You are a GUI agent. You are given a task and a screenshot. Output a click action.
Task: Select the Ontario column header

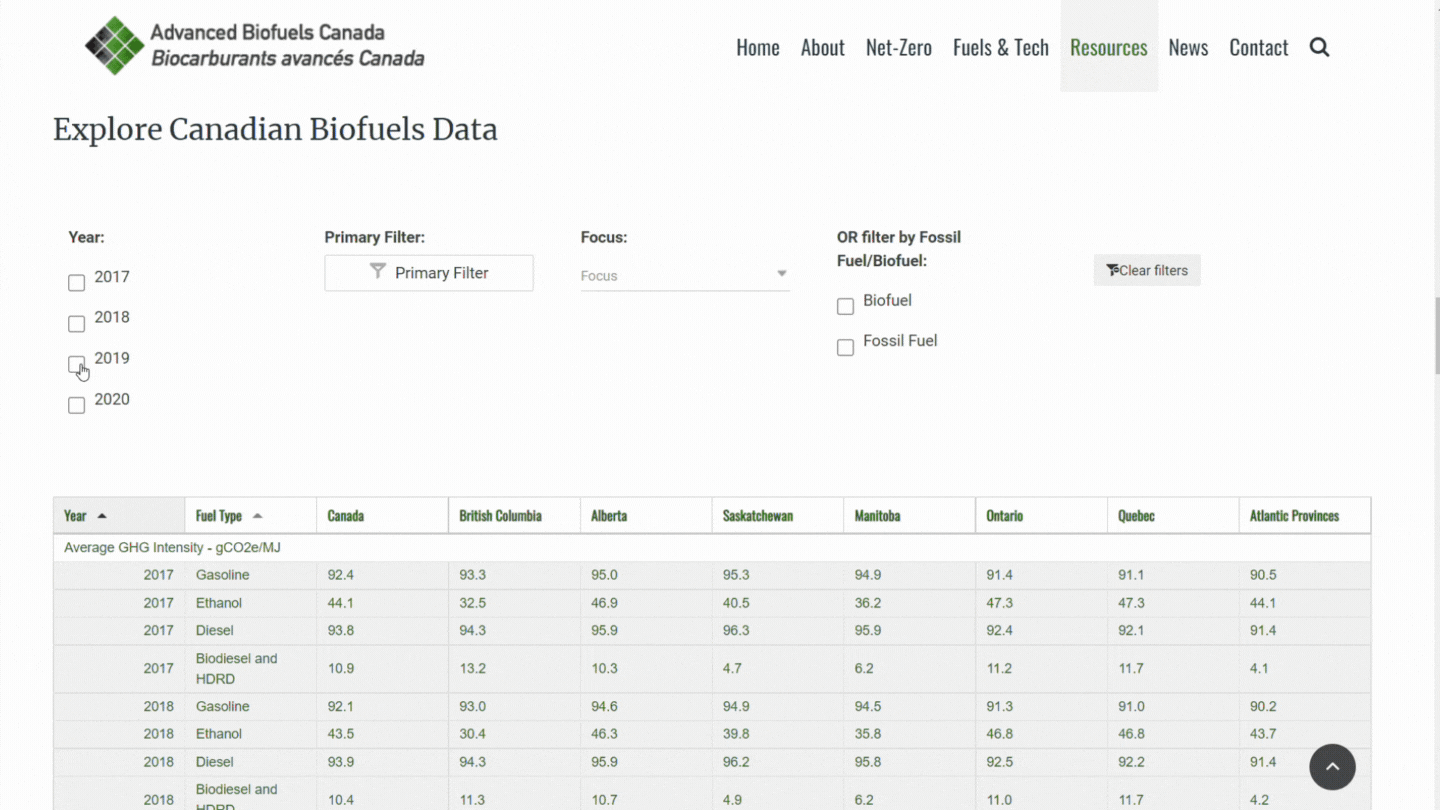(1041, 516)
